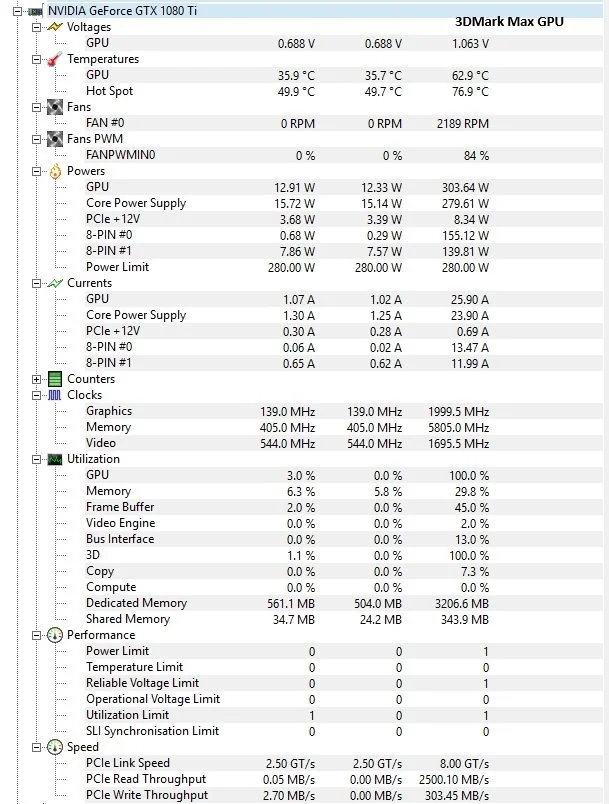This screenshot has width=609, height=804.
Task: Collapse the Currents group
Action: [x=36, y=283]
